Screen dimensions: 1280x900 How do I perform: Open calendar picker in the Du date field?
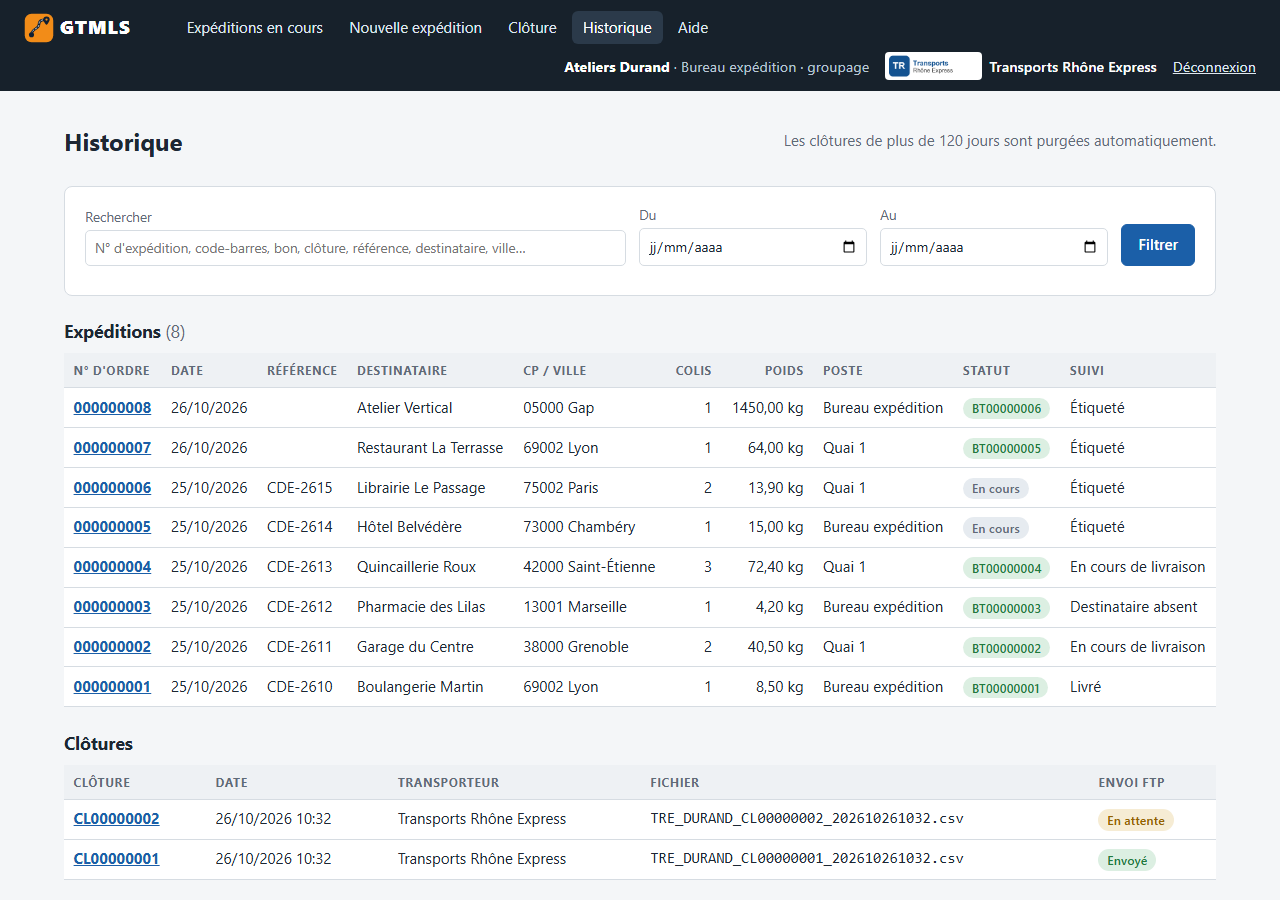tap(849, 247)
